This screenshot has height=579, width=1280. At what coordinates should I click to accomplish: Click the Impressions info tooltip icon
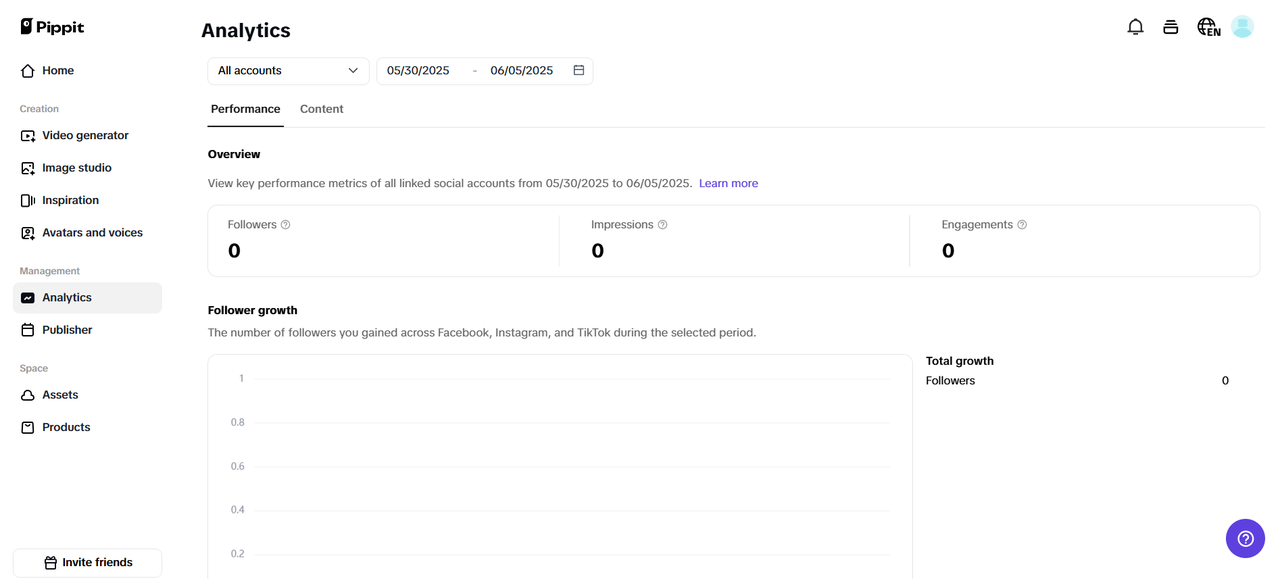(x=663, y=225)
